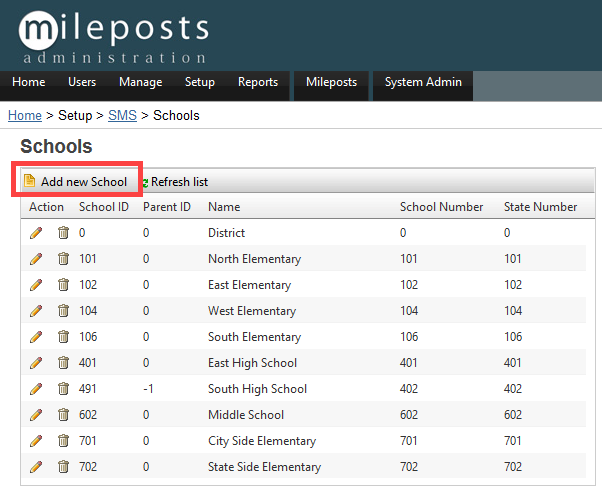Select the City Side Elementary name cell

tap(262, 441)
